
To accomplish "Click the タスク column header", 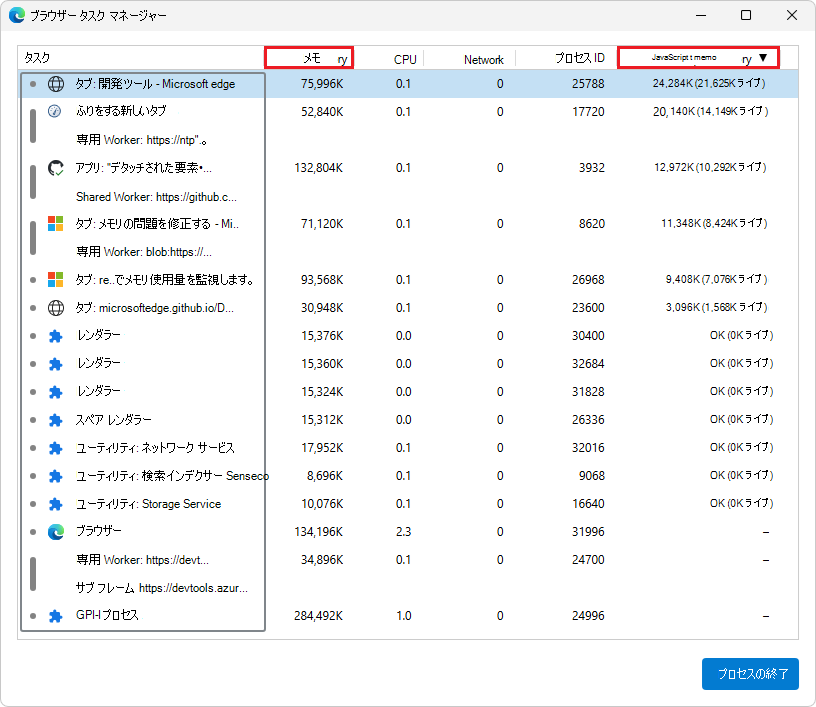I will coord(38,59).
